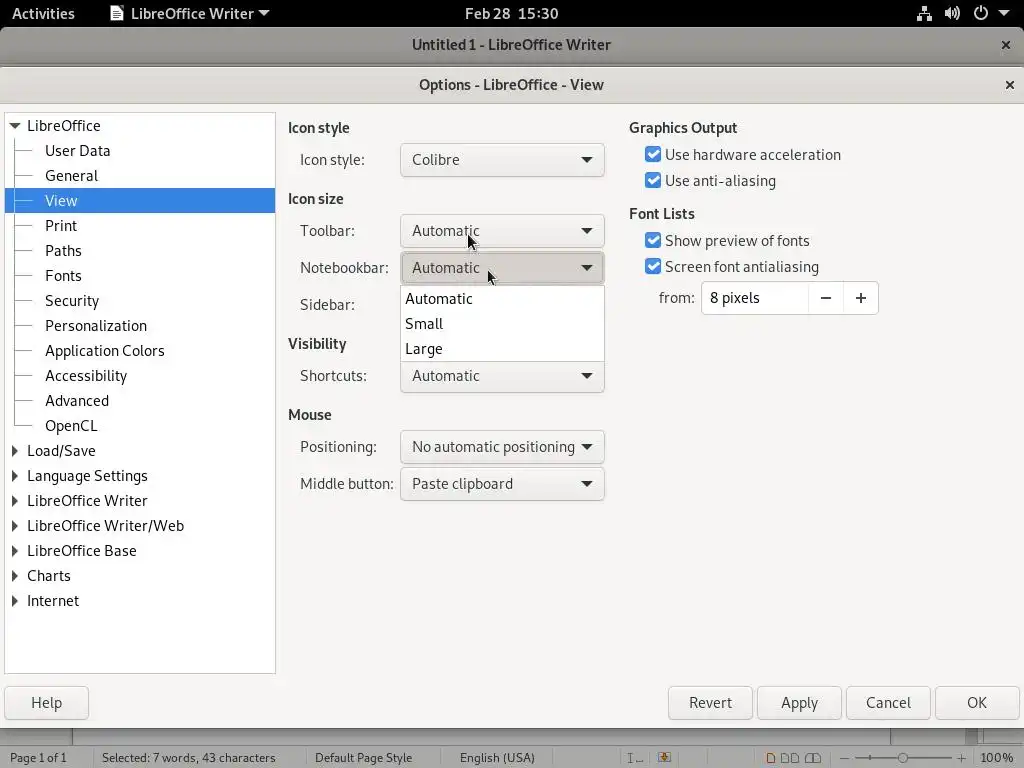Open the Icon style Colibre dropdown

coord(502,160)
